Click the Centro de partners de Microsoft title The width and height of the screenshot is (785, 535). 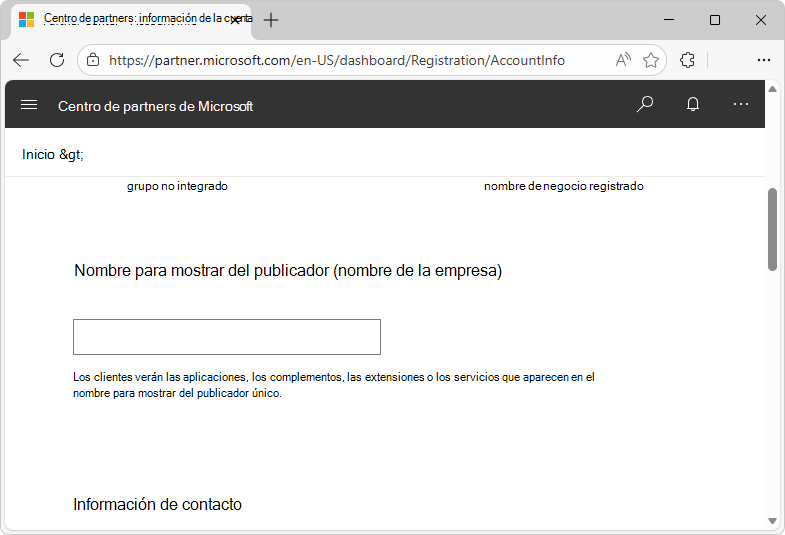coord(155,106)
